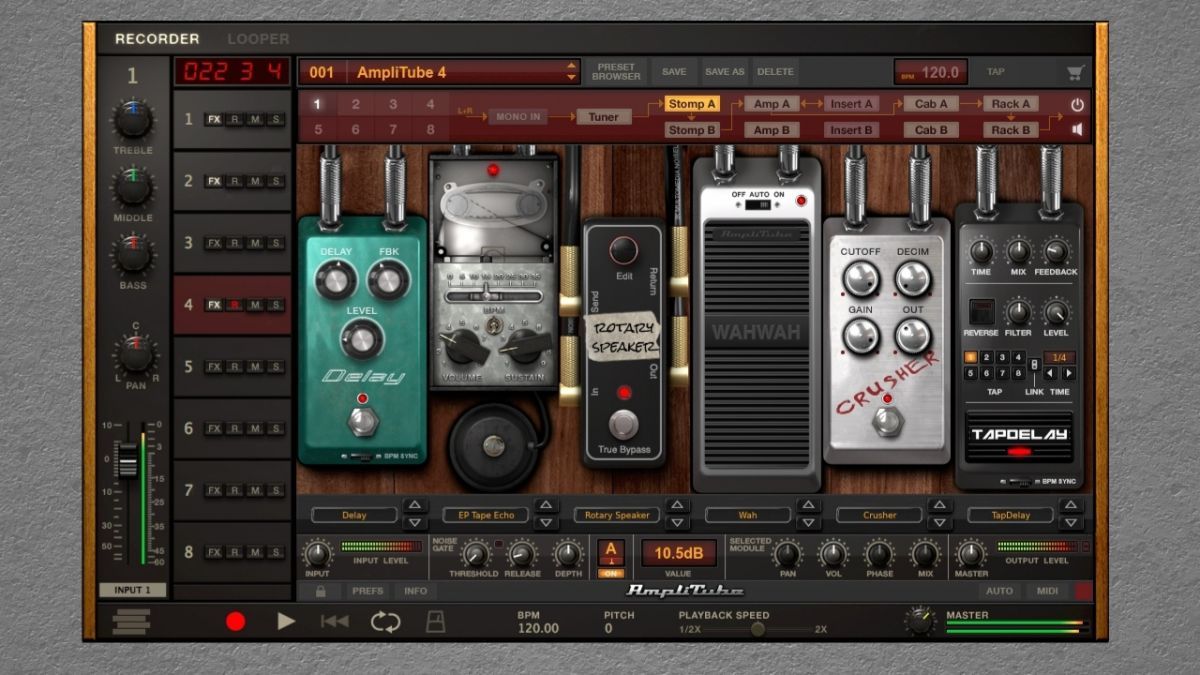Click the TREBLE knob on track strip
This screenshot has height=675, width=1200.
pos(133,120)
